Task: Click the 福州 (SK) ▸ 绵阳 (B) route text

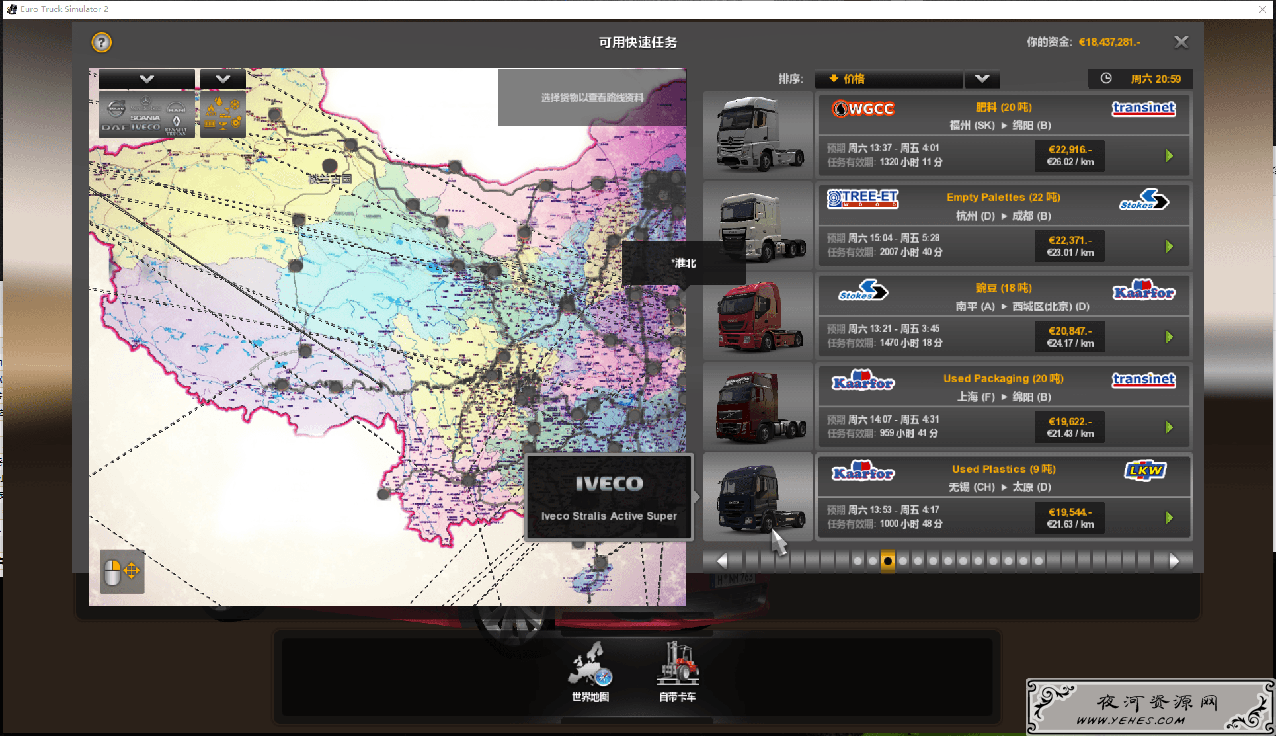Action: [1000, 125]
